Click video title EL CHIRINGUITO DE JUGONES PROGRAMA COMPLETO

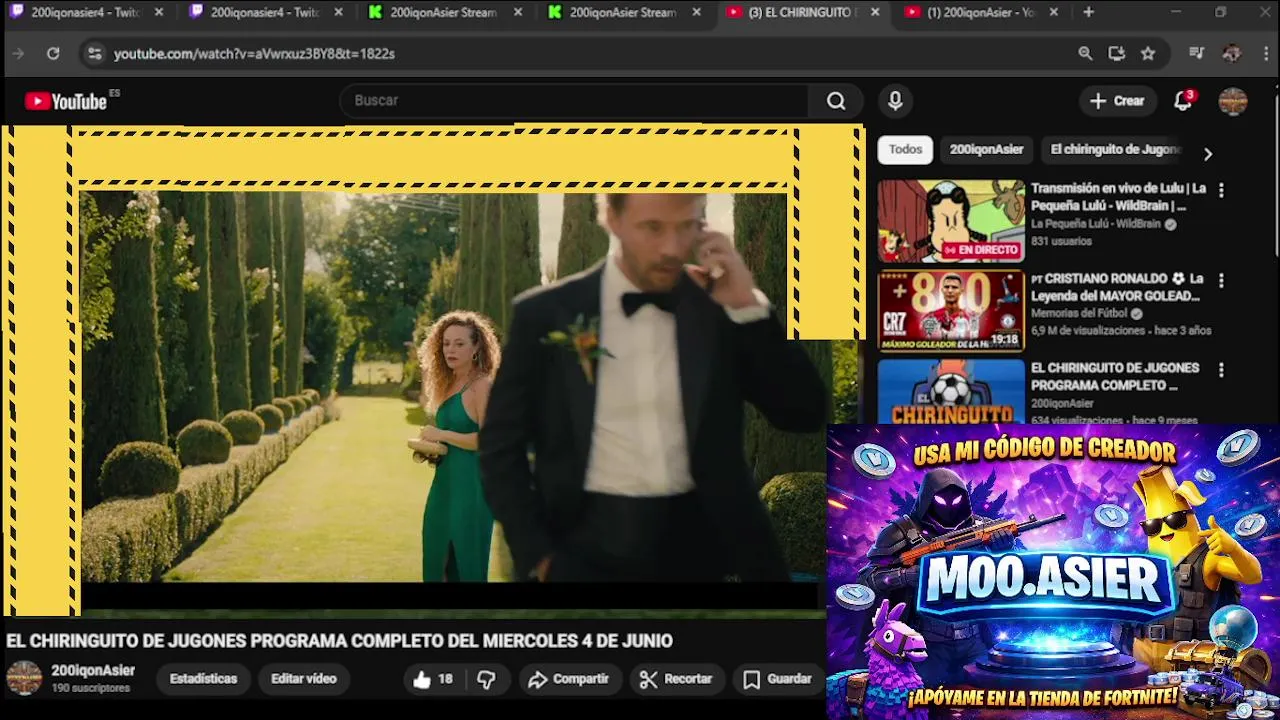click(x=339, y=641)
